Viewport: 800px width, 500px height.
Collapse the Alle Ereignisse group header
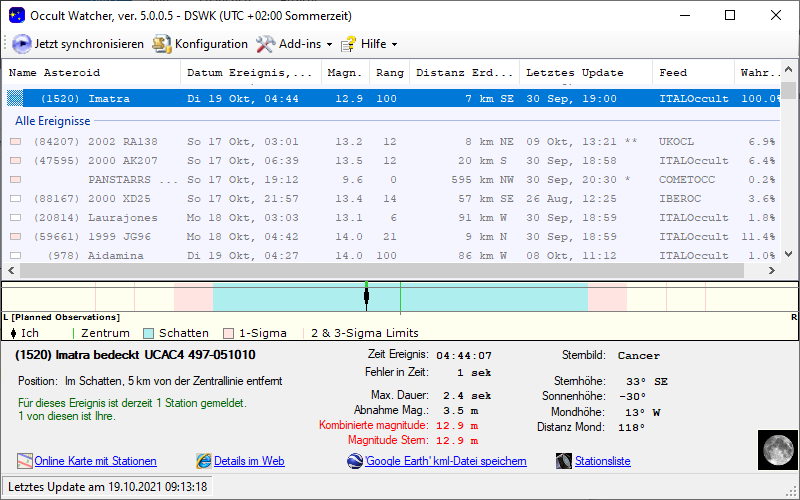[x=53, y=121]
